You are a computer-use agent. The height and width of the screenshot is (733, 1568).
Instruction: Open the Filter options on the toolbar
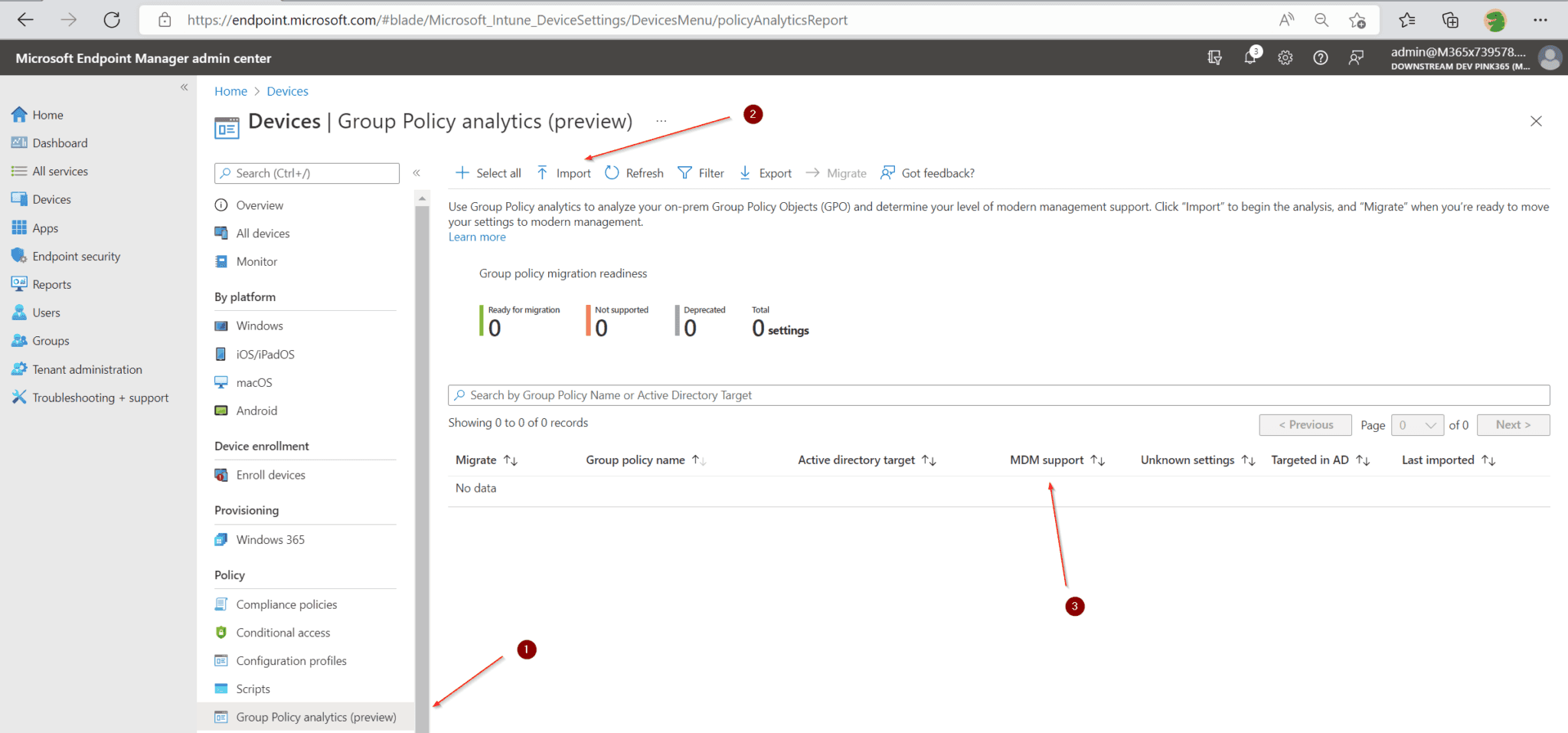pyautogui.click(x=700, y=172)
